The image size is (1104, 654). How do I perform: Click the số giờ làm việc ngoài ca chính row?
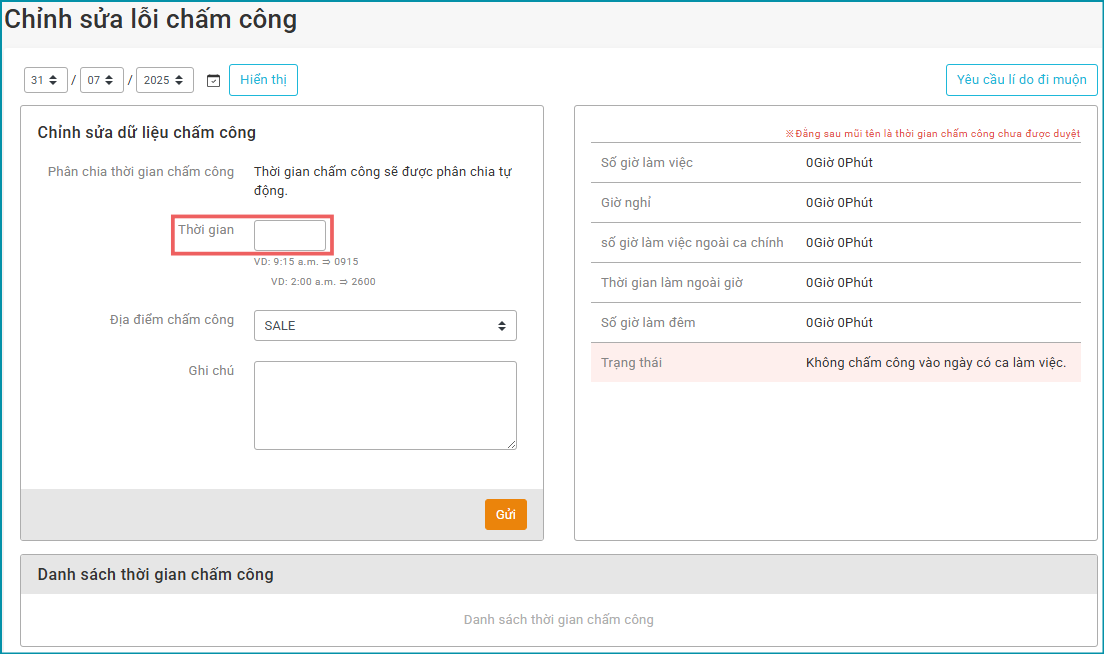pos(835,243)
